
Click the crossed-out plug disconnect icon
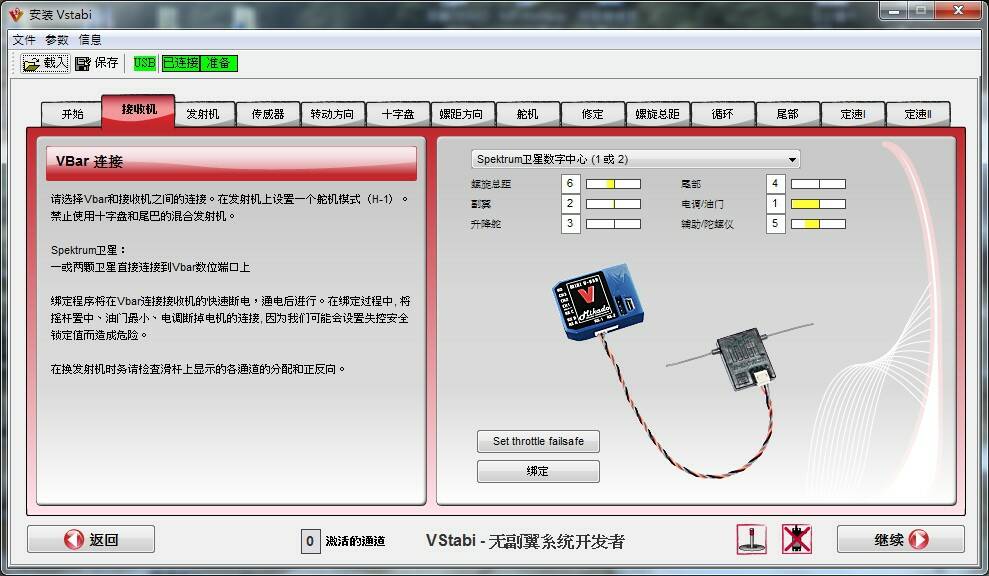[x=797, y=539]
